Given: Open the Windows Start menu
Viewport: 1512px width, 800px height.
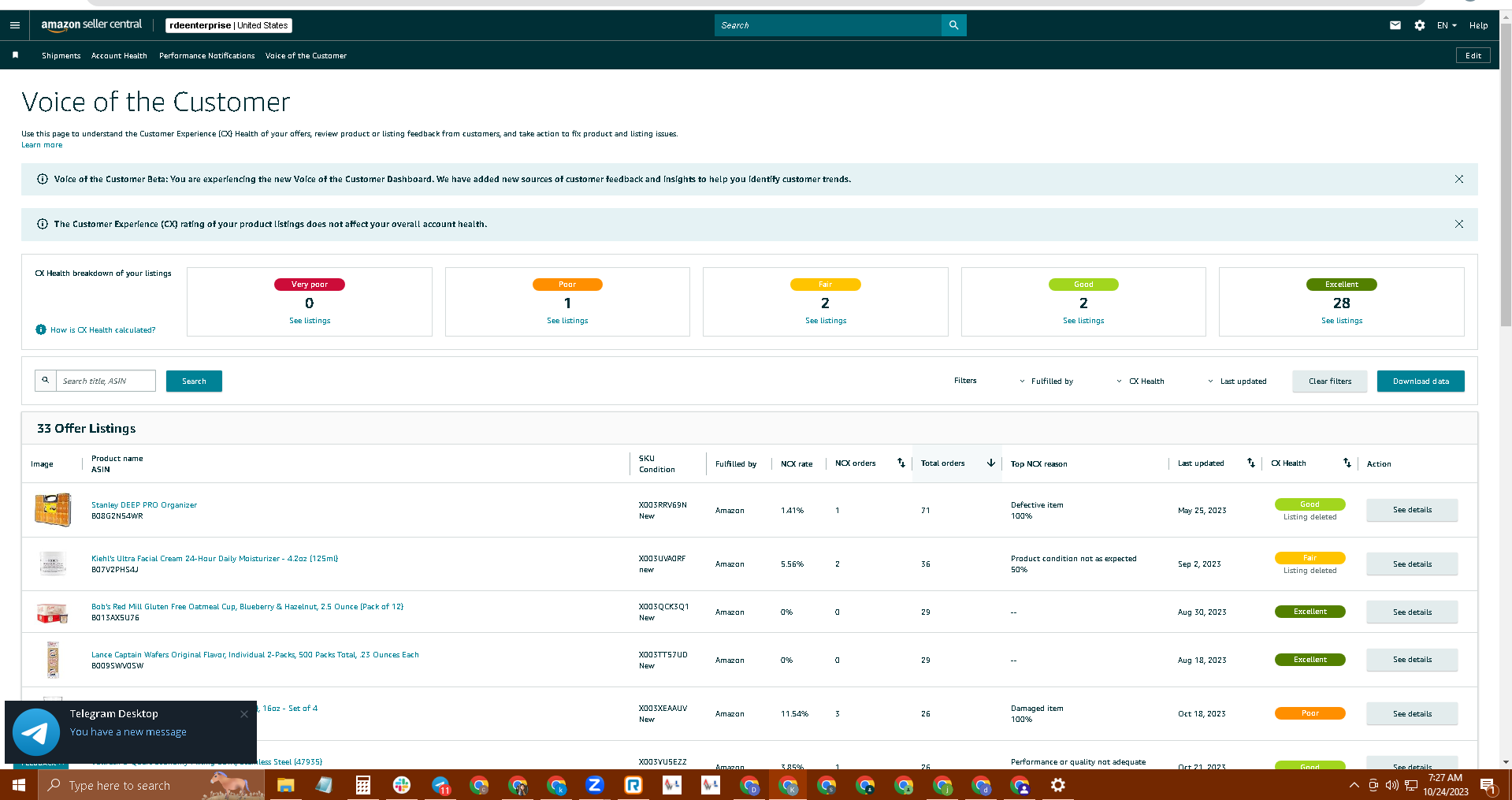Looking at the screenshot, I should (x=19, y=785).
